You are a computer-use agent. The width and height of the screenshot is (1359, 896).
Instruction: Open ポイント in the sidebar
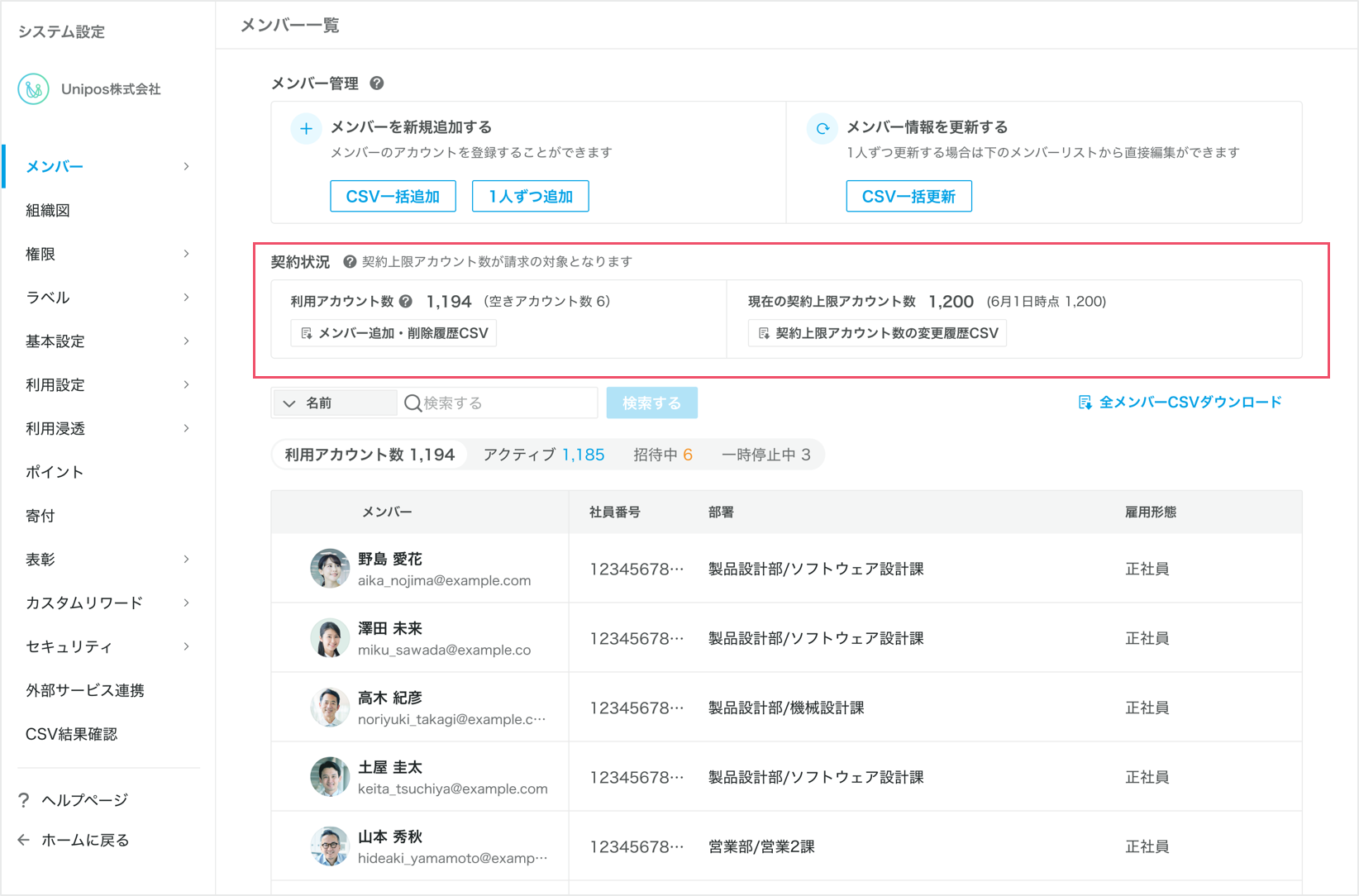tap(55, 472)
